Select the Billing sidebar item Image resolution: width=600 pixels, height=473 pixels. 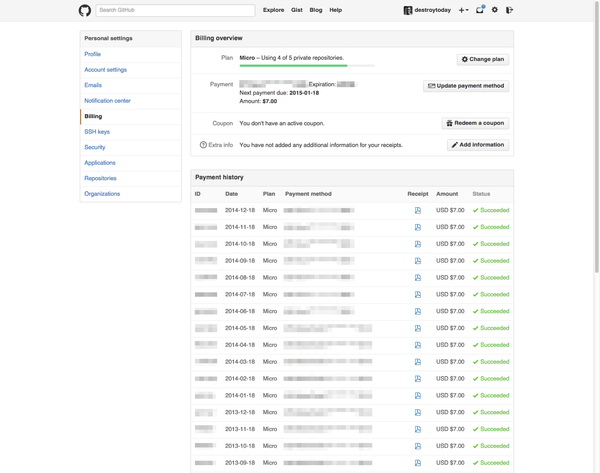click(x=130, y=117)
